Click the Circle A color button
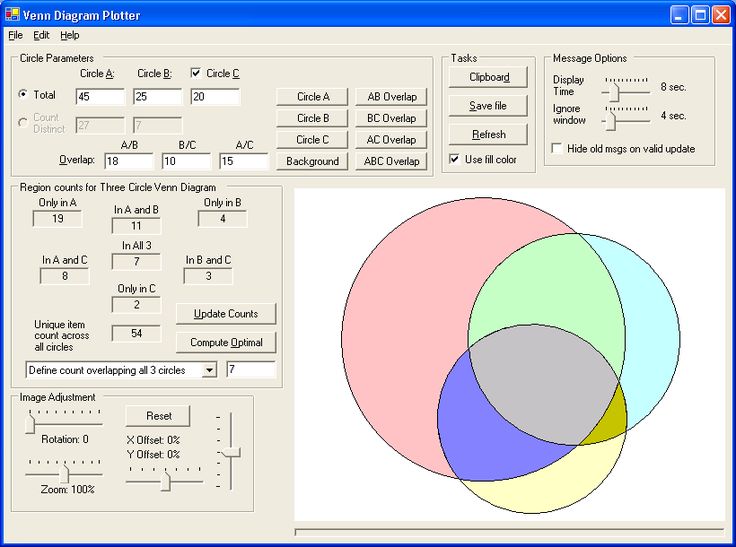 coord(313,97)
